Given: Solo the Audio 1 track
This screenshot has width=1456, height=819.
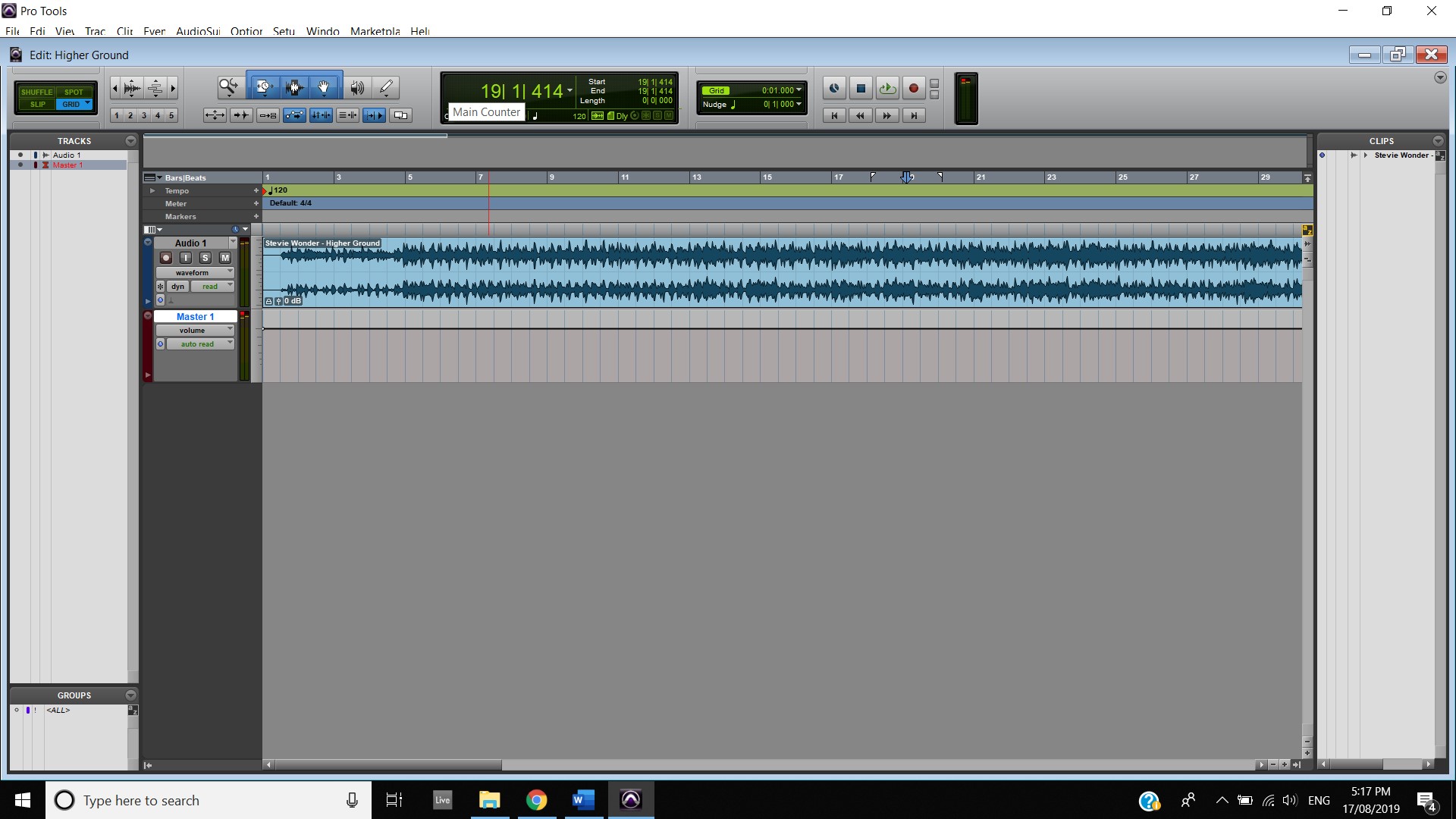Looking at the screenshot, I should tap(205, 258).
